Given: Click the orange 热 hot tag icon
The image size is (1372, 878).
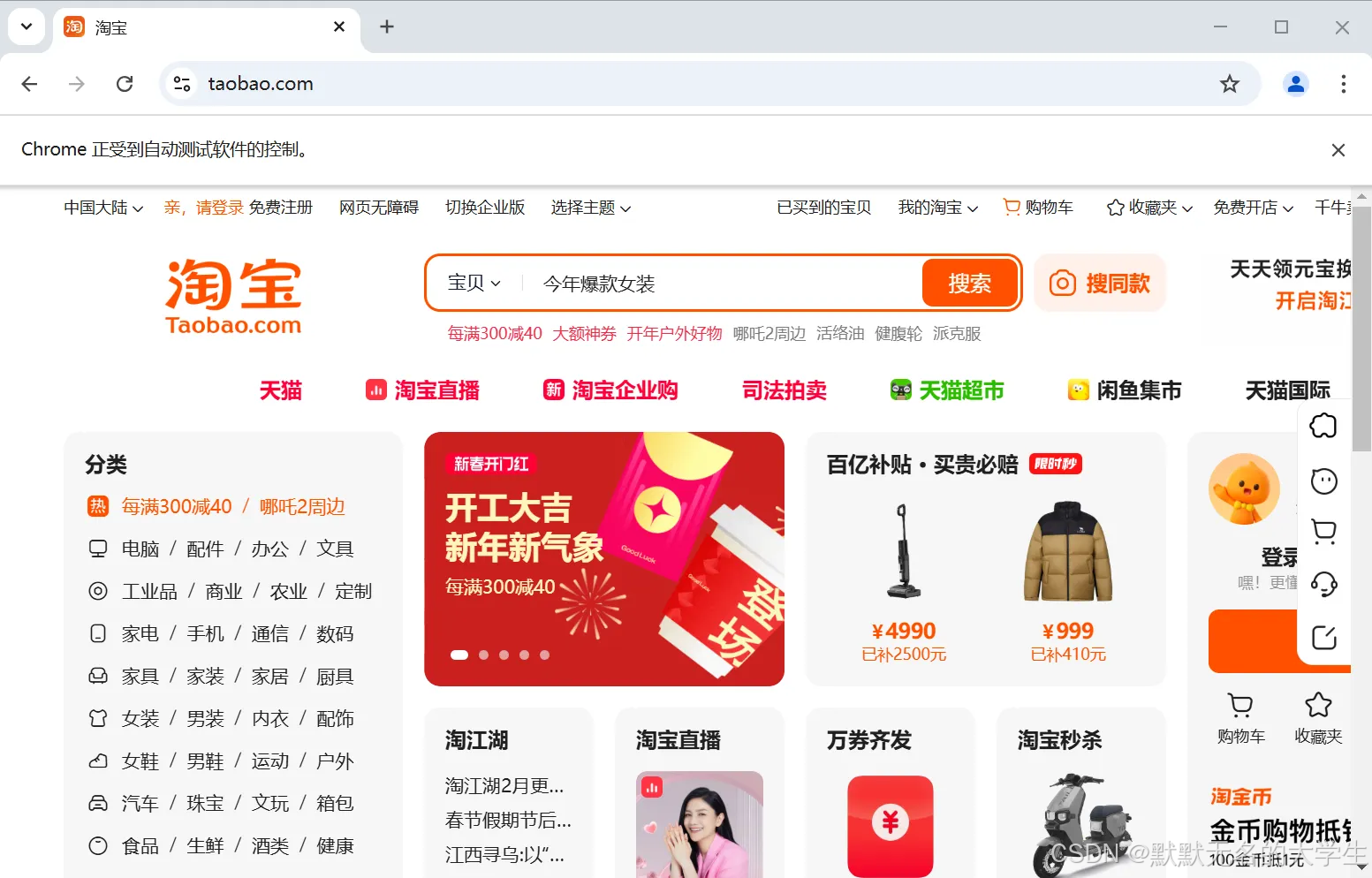Looking at the screenshot, I should pos(98,506).
